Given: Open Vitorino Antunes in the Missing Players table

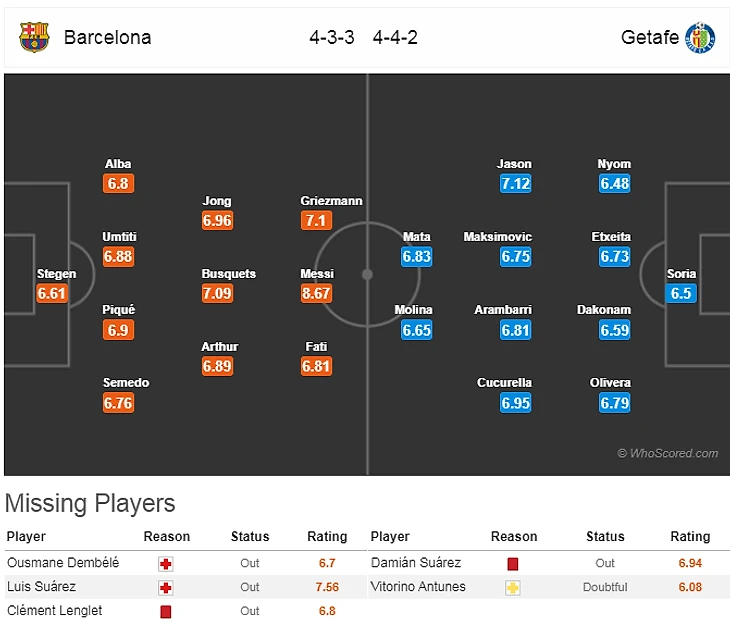Looking at the screenshot, I should (x=418, y=587).
